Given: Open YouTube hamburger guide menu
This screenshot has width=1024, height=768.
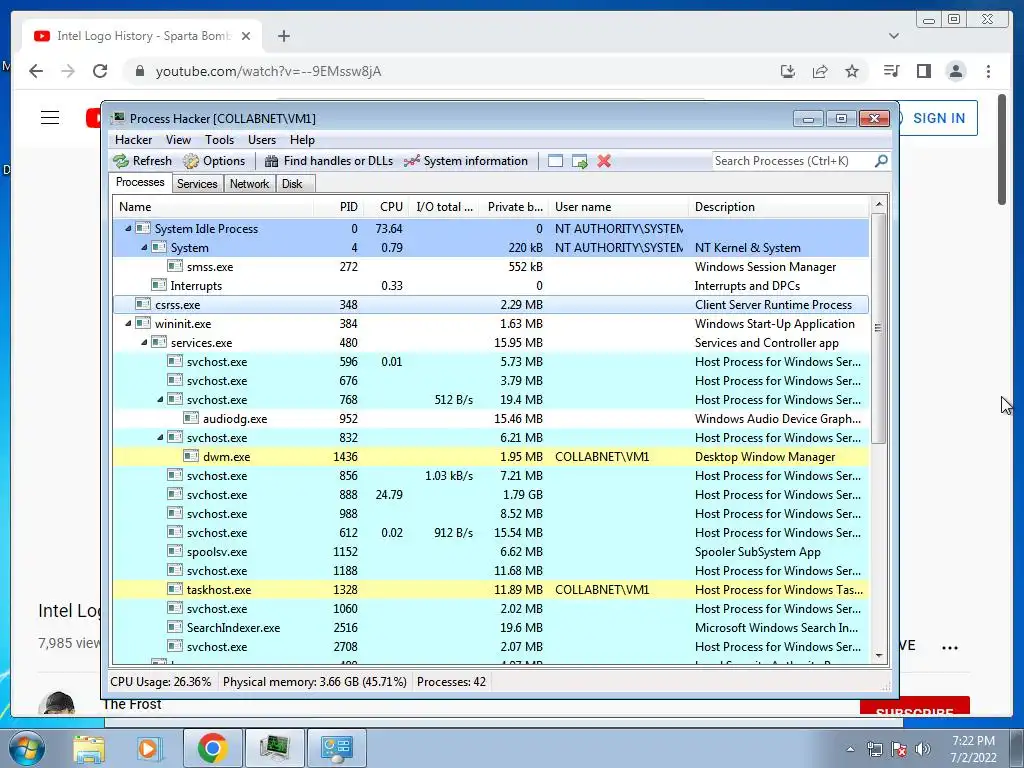Looking at the screenshot, I should pos(50,118).
